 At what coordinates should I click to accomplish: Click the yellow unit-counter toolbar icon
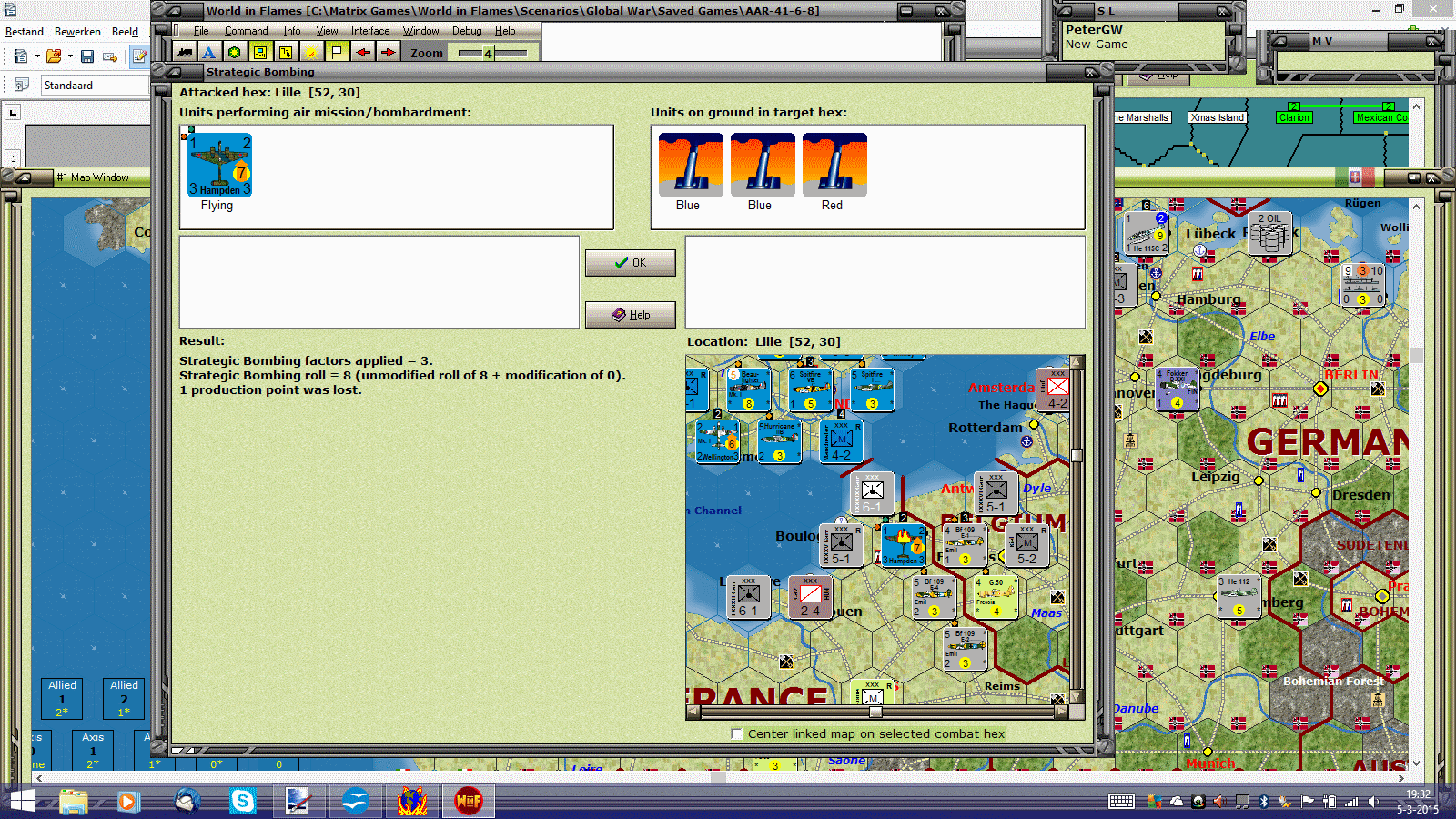coord(286,53)
